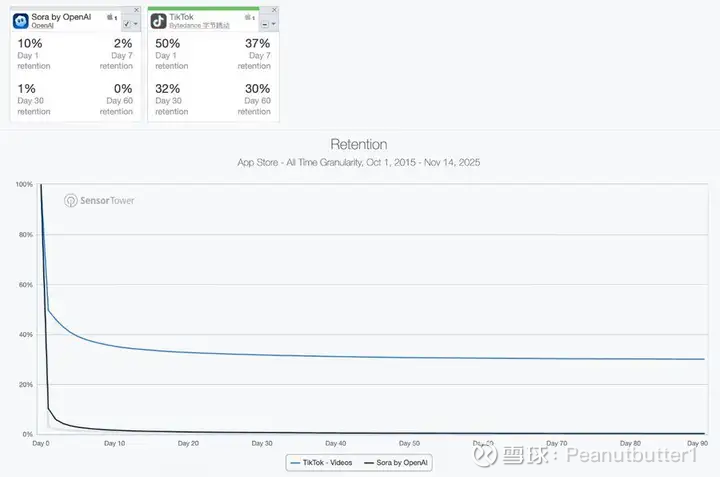Toggle the TikTok card selection checkbox
Viewport: 720px width, 477px height.
coord(263,22)
